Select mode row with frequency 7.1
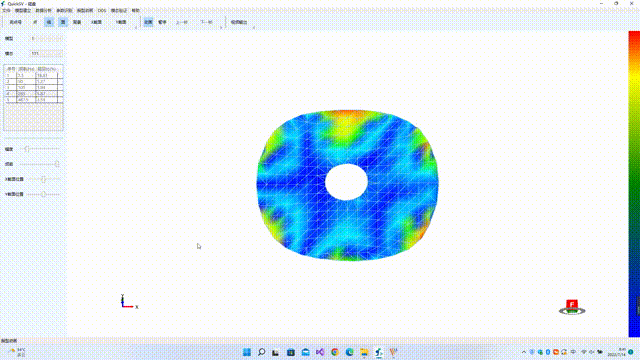The width and height of the screenshot is (640, 360). 33,76
